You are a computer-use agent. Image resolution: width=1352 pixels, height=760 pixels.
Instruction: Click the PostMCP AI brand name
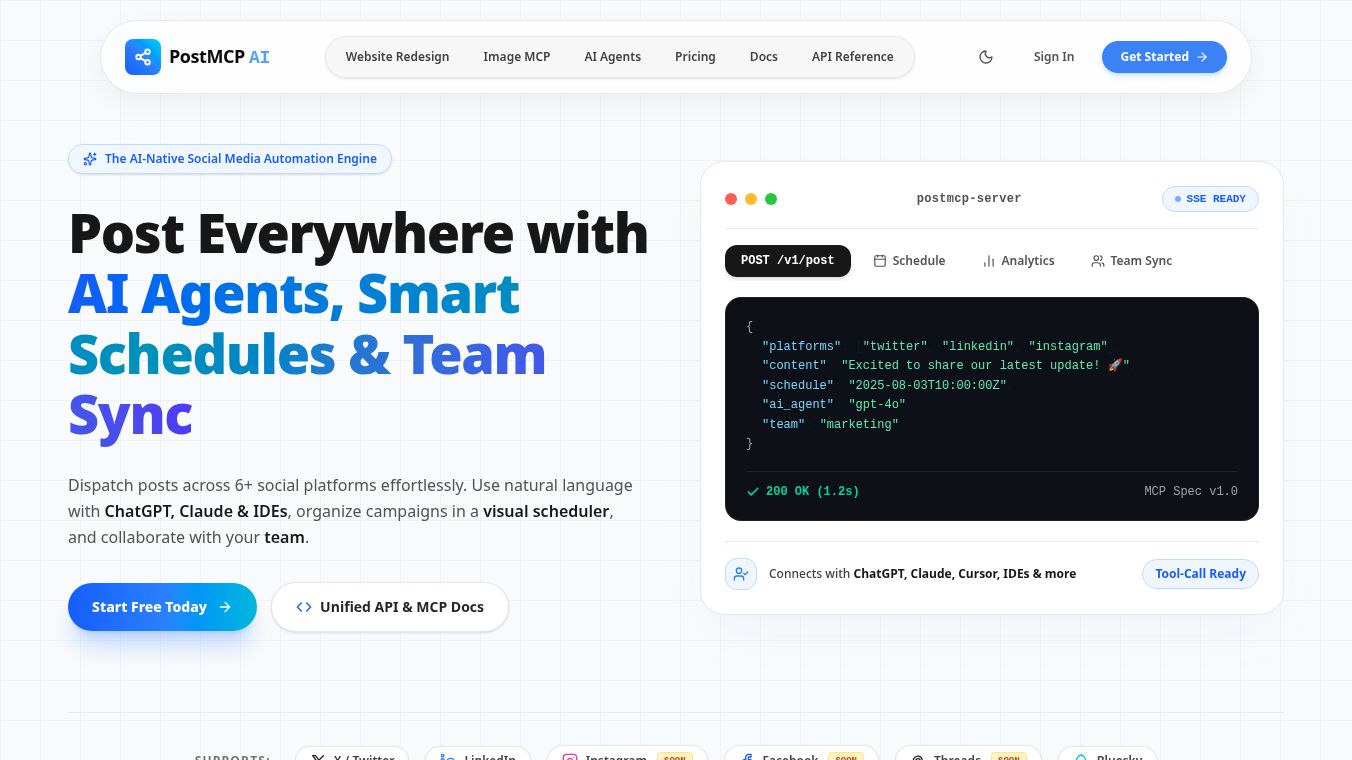click(219, 57)
